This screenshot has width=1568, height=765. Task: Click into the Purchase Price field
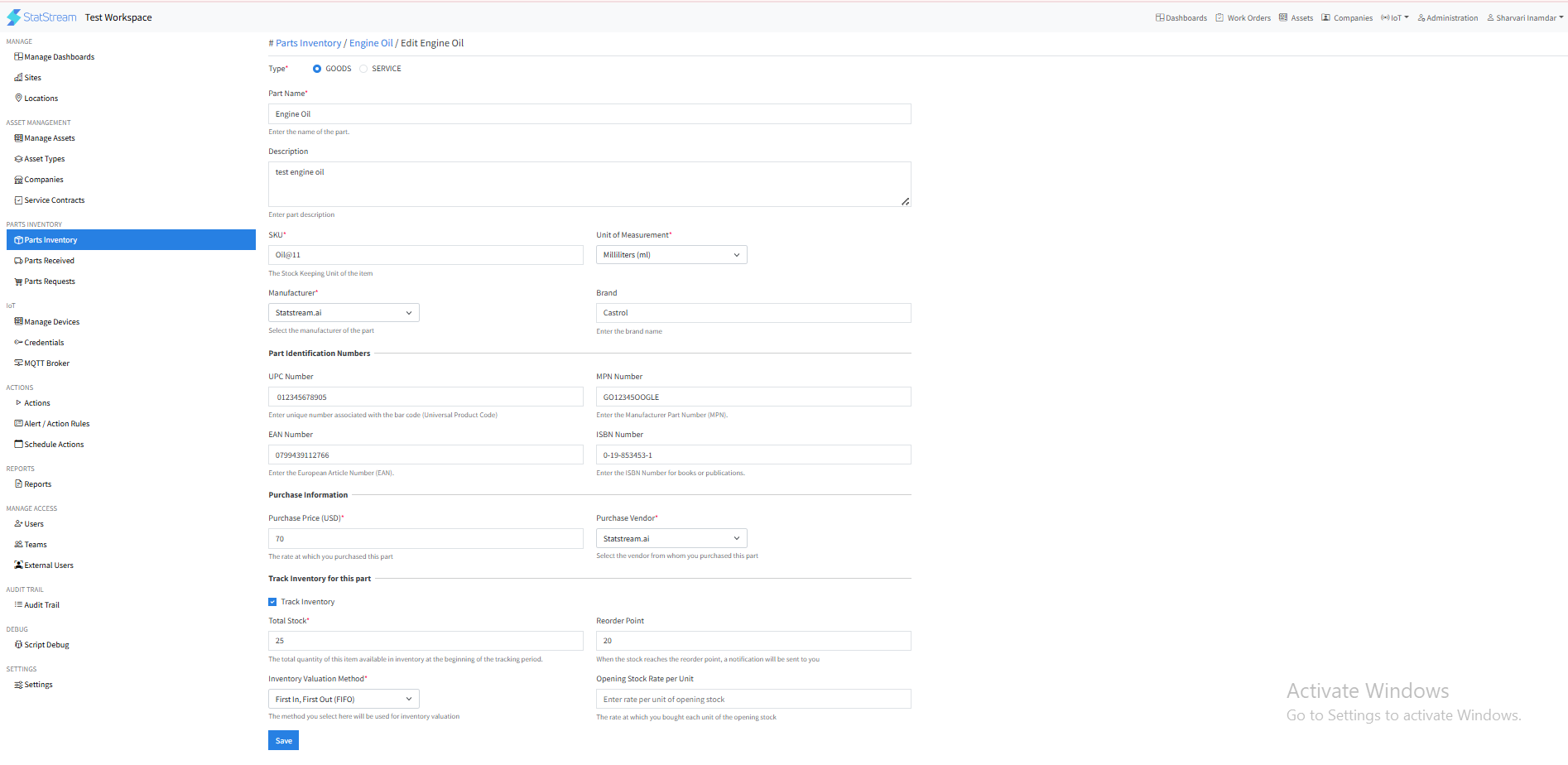click(x=426, y=539)
